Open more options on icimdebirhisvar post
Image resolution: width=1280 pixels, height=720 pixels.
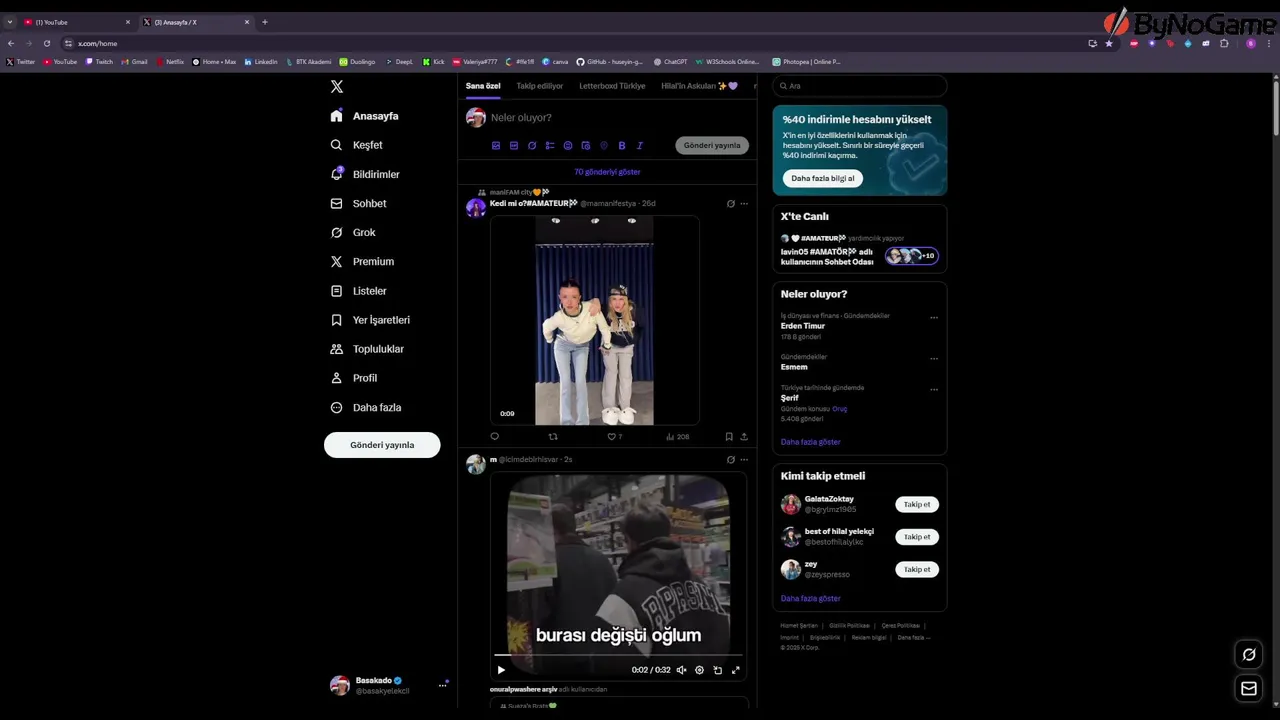[x=744, y=460]
